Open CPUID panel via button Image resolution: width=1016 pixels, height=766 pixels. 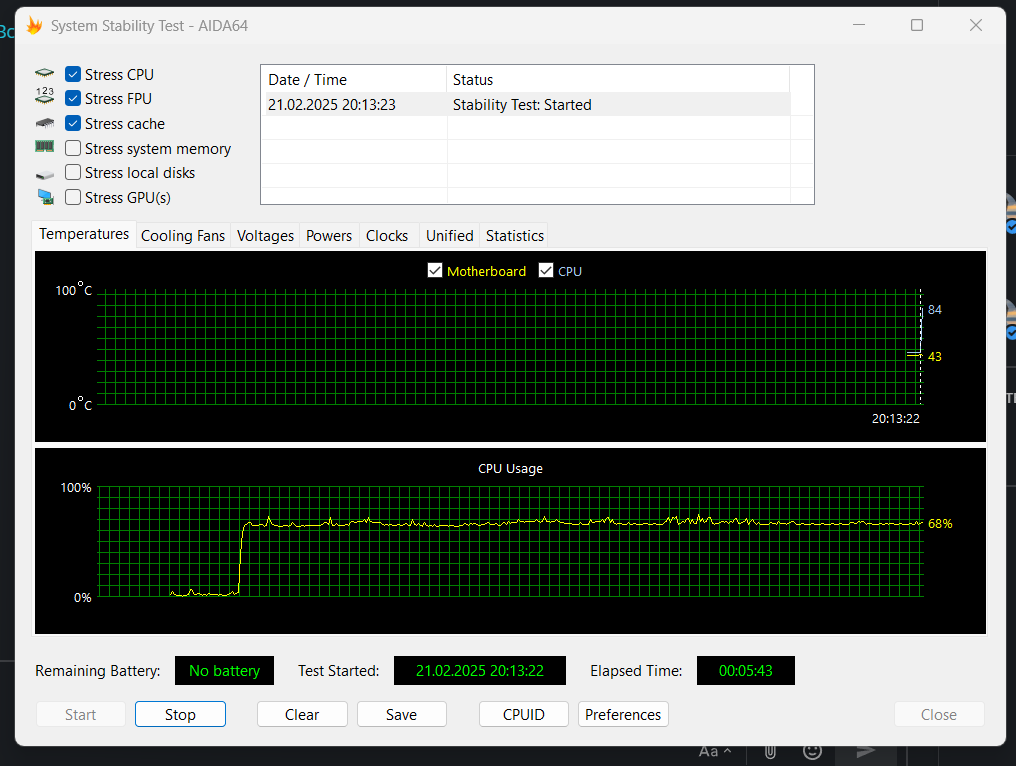[x=524, y=714]
